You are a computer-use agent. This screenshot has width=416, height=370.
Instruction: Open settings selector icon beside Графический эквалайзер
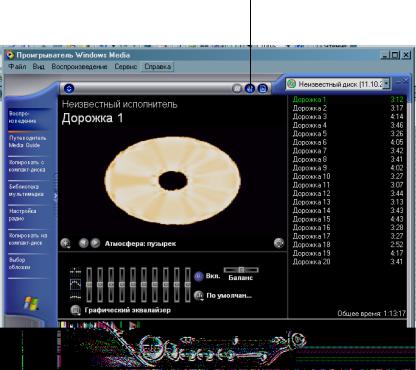(x=76, y=310)
